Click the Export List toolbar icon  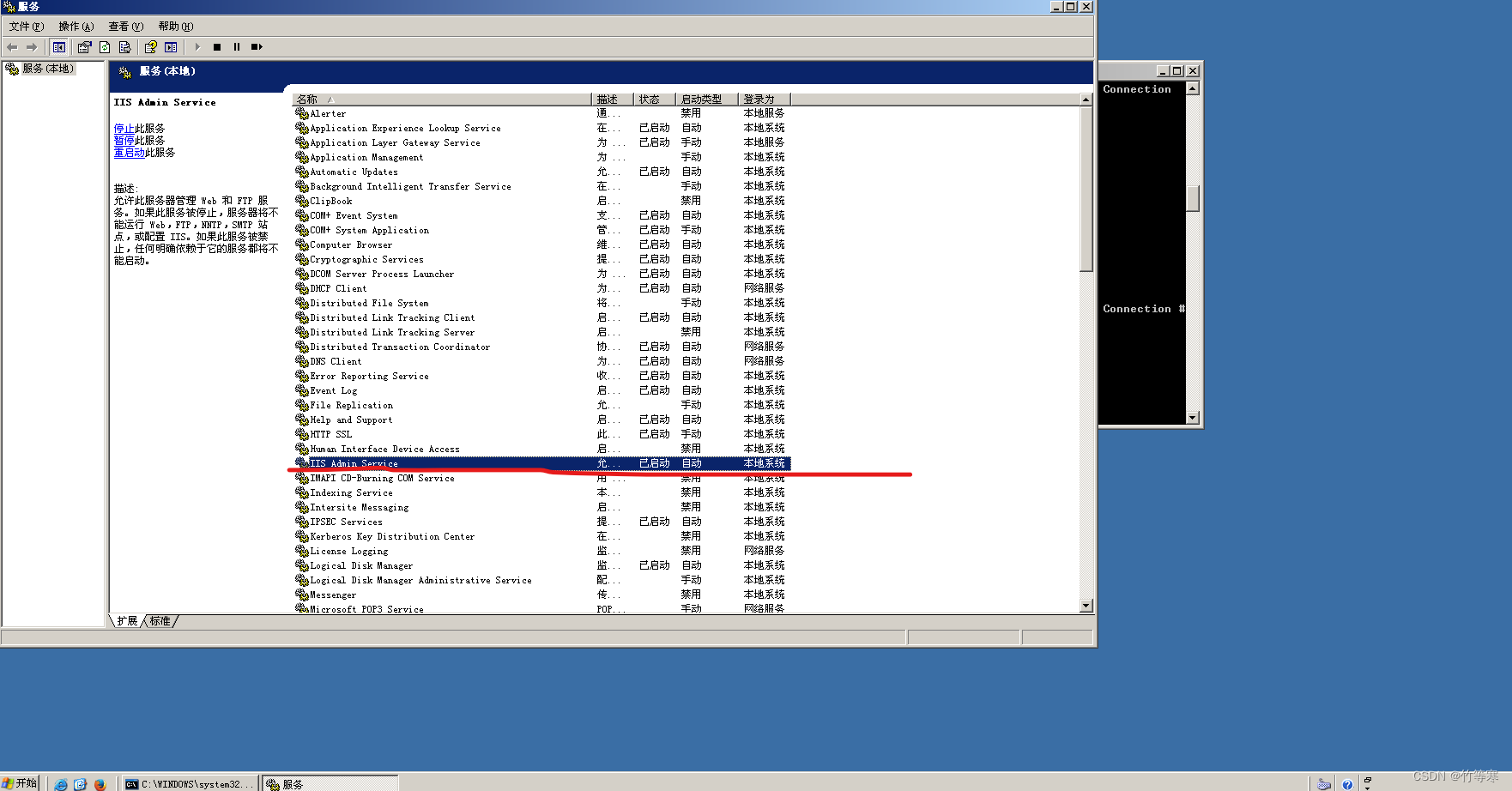tap(124, 47)
